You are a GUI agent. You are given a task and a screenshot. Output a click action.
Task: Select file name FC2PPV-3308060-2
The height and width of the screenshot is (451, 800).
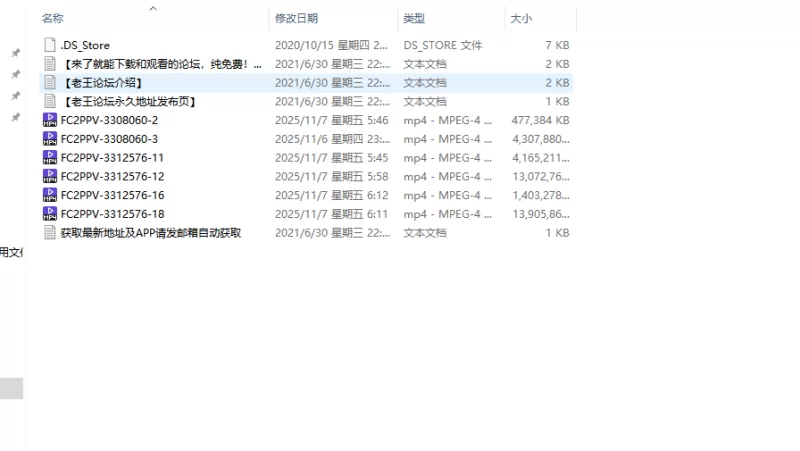(x=109, y=120)
